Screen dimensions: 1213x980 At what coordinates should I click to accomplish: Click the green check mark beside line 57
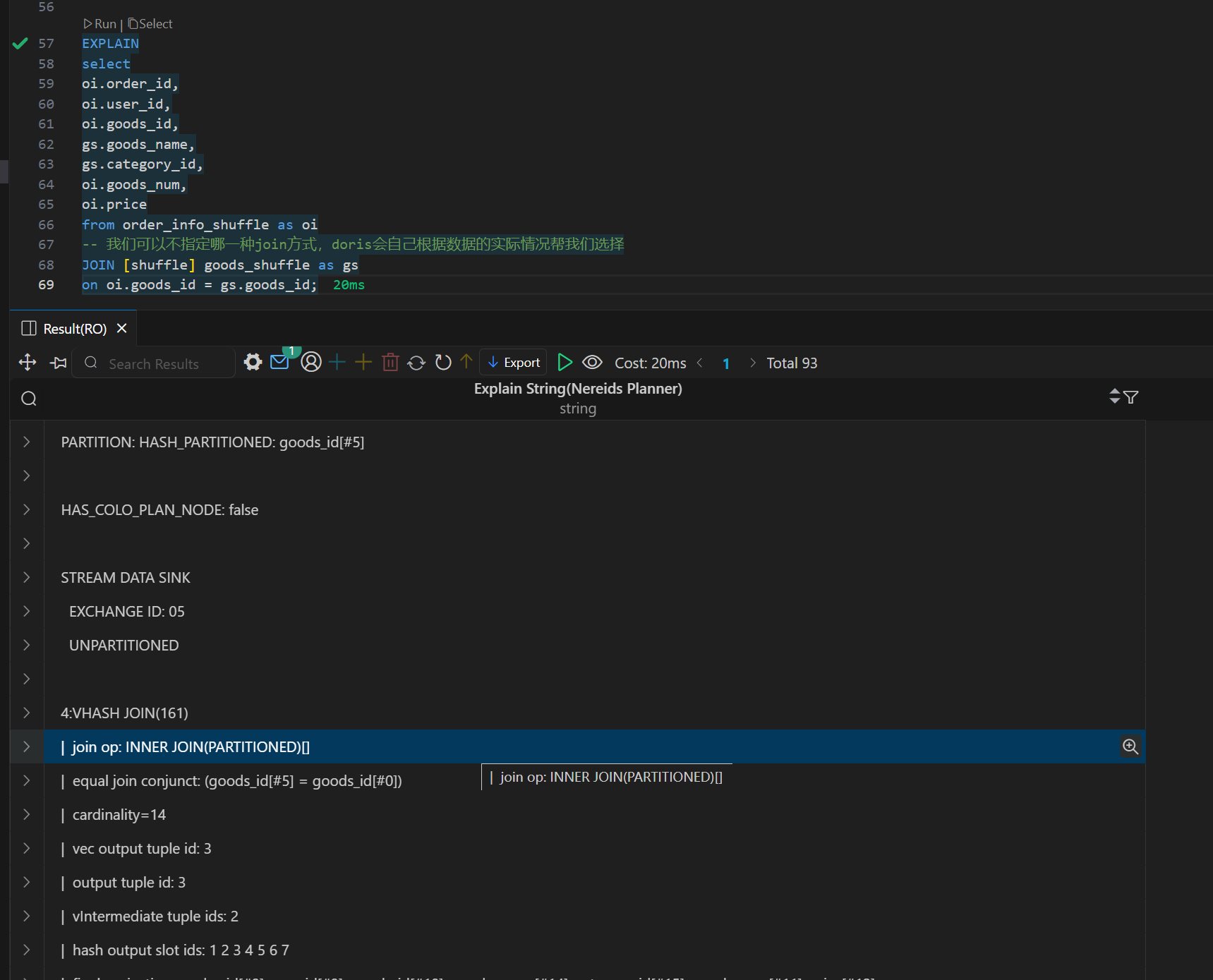(20, 44)
